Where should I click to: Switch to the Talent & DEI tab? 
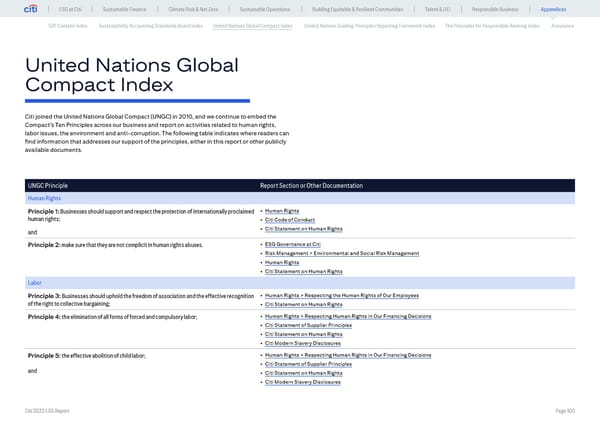click(438, 9)
